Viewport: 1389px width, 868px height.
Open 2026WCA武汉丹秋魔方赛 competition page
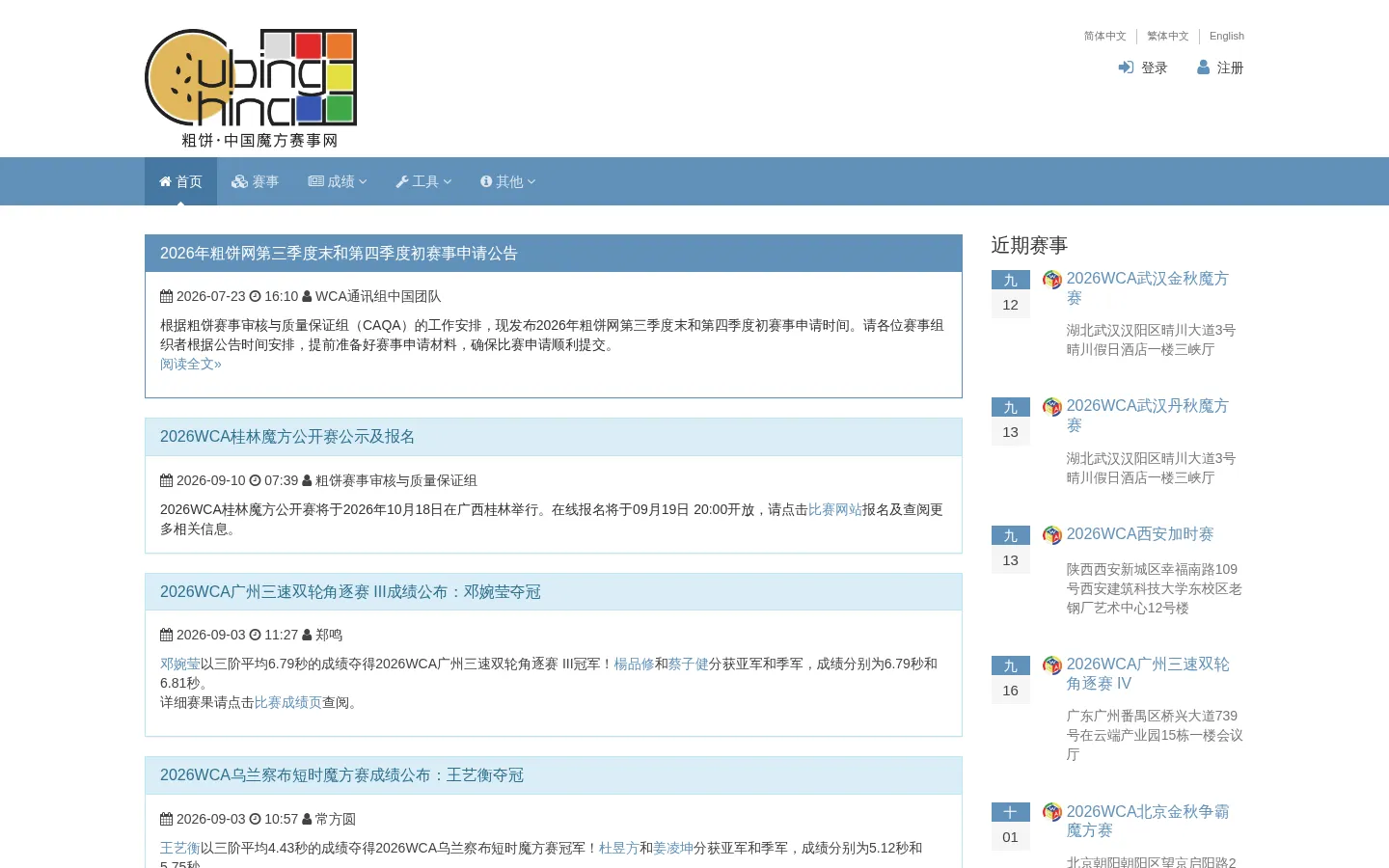coord(1147,416)
